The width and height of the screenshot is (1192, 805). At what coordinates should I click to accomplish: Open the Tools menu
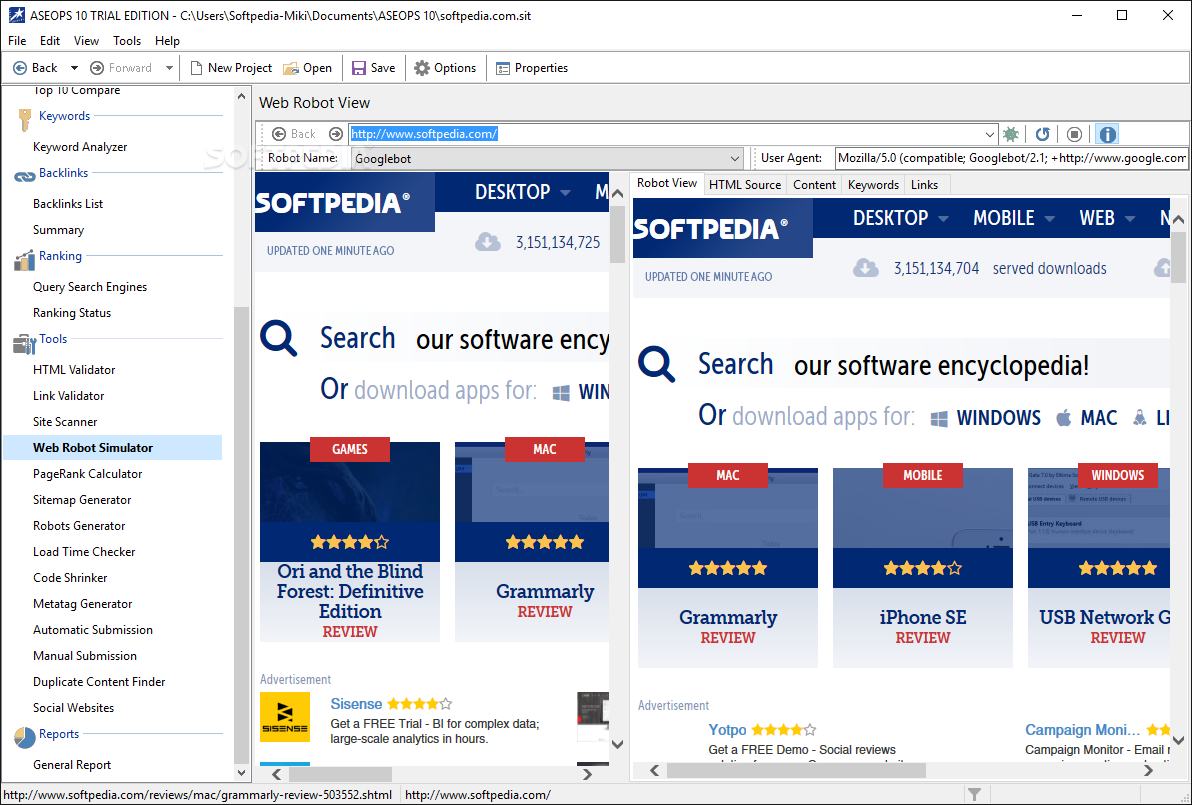(127, 41)
